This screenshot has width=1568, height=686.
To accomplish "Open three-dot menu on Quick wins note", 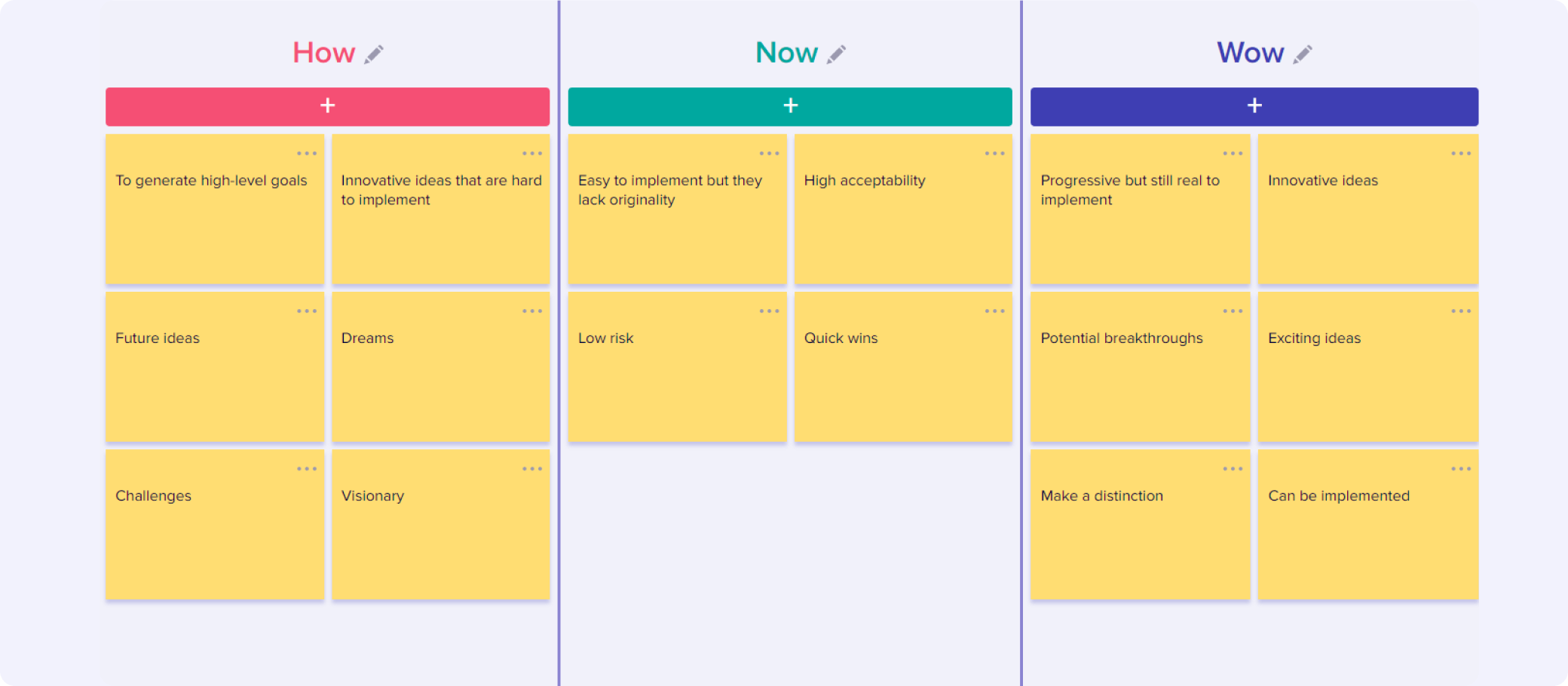I will pos(995,311).
